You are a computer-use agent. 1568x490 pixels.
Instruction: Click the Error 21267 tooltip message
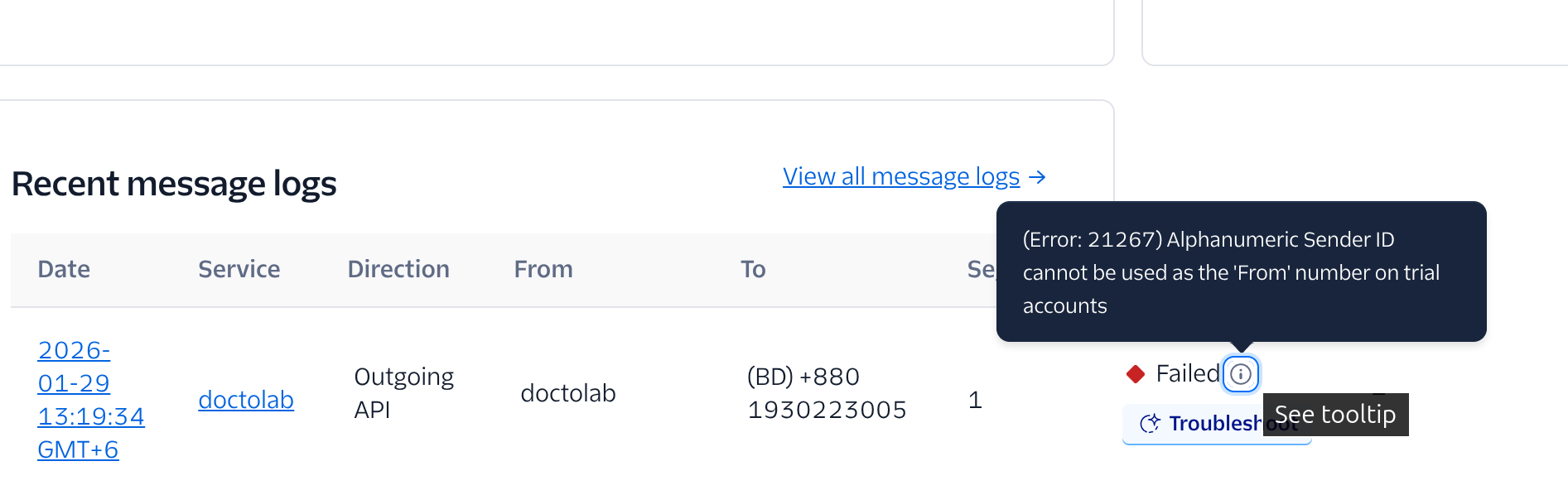point(1231,272)
